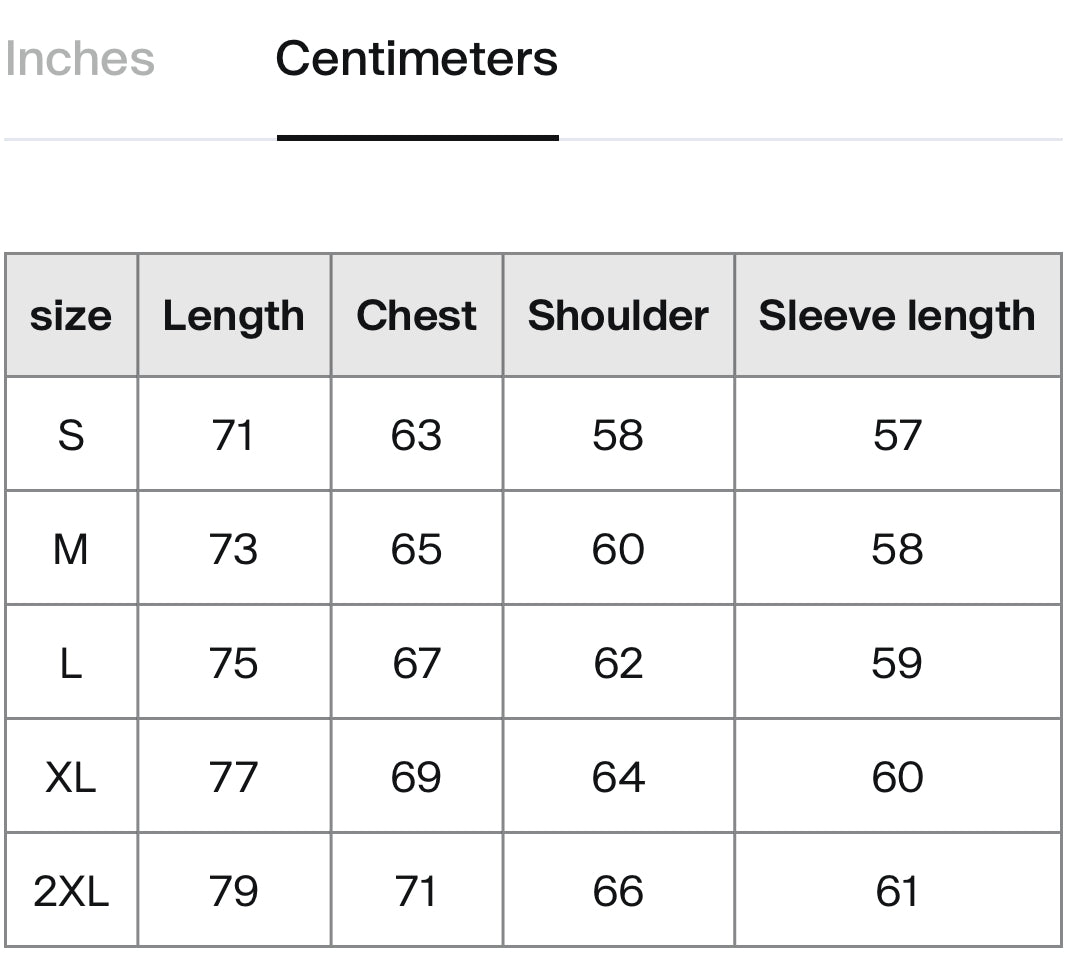Click the Sleeve length column header
This screenshot has width=1069, height=954.
897,315
